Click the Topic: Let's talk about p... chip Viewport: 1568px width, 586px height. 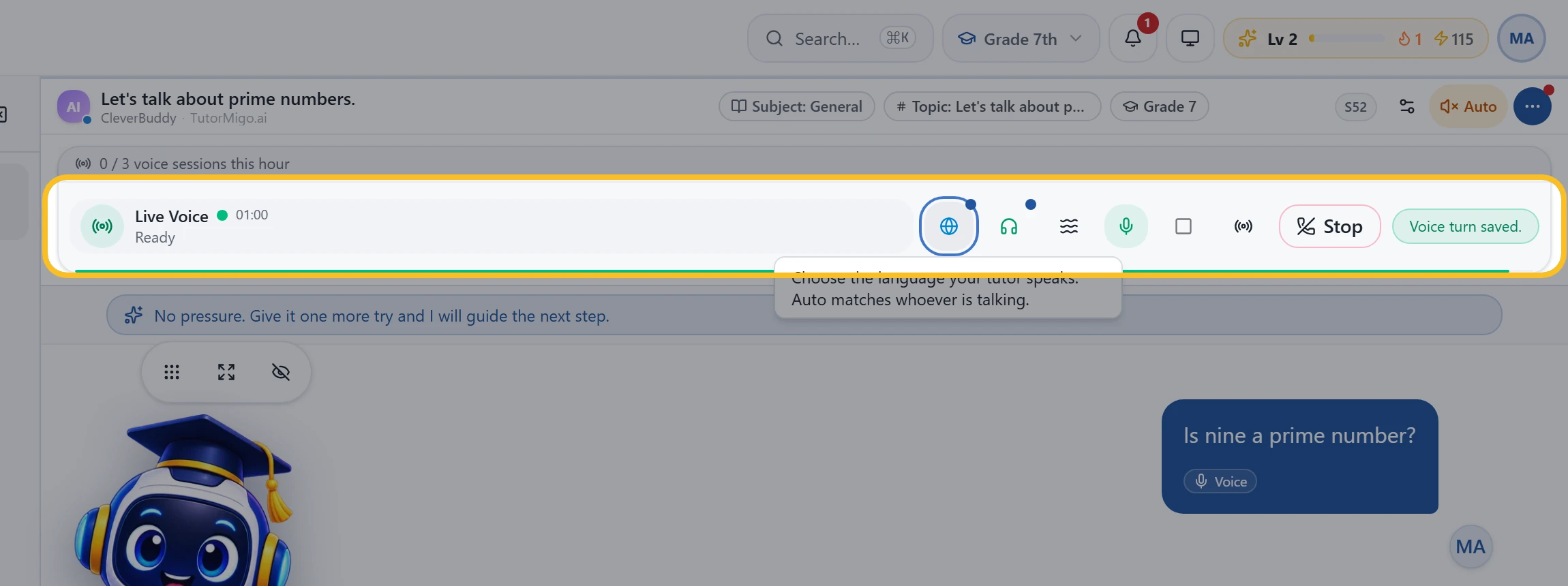click(992, 106)
